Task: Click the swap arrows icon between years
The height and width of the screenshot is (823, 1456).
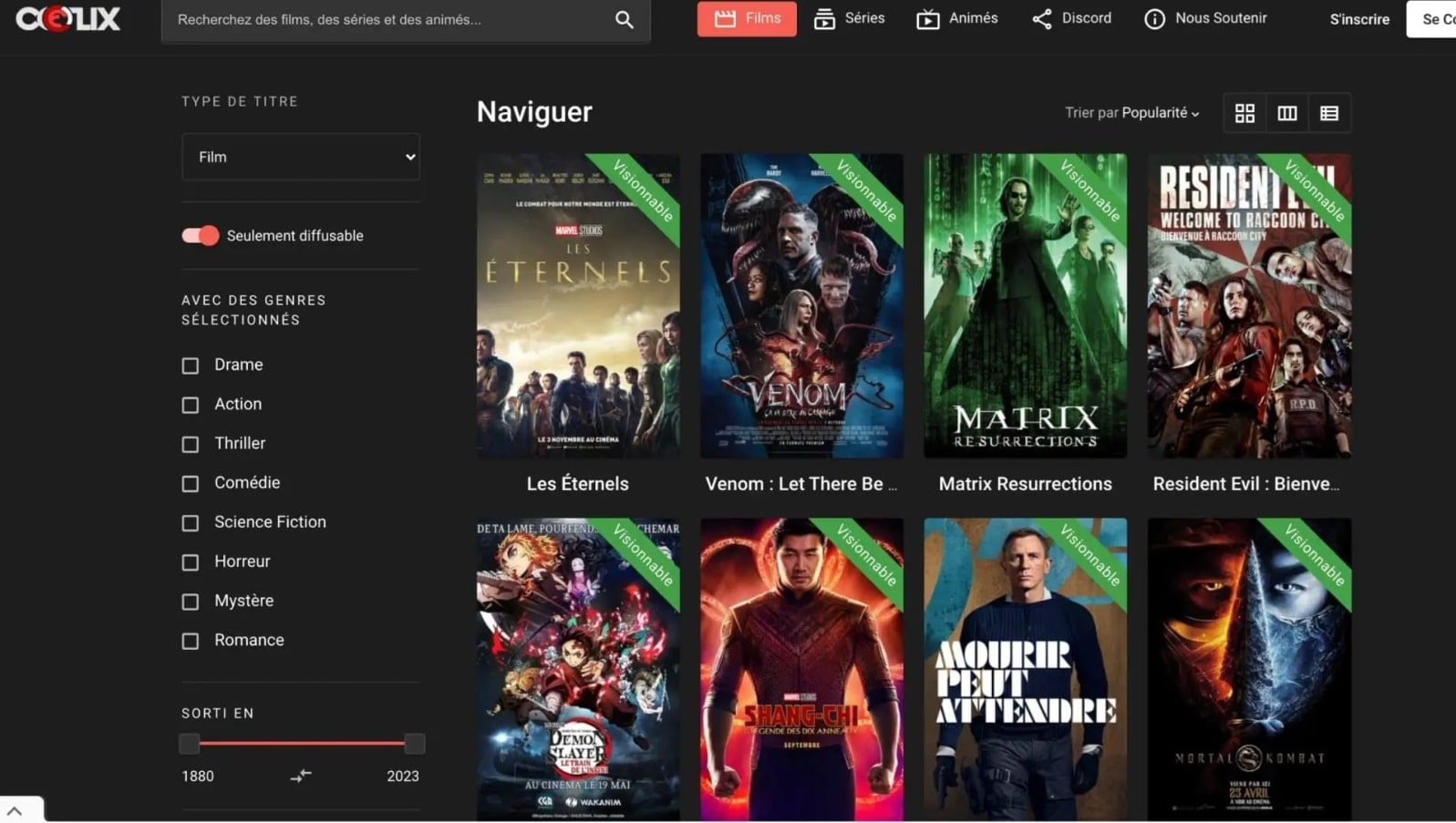Action: [301, 776]
